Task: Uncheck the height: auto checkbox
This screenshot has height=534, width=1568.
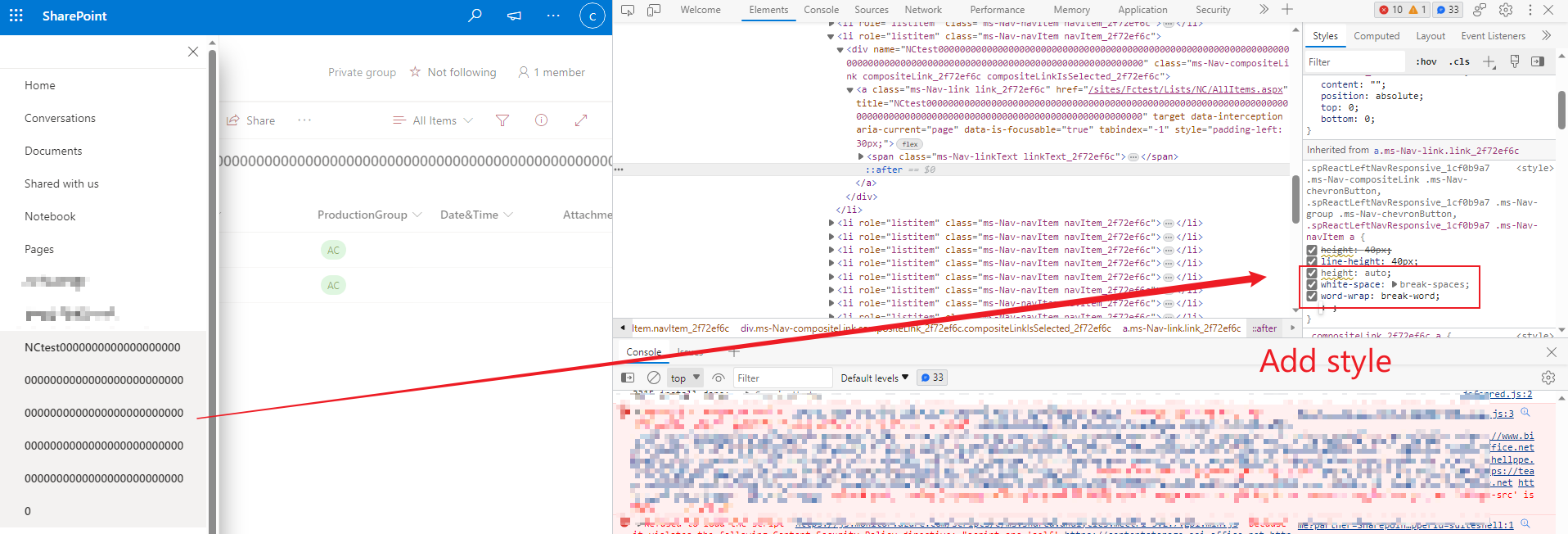Action: click(1312, 274)
